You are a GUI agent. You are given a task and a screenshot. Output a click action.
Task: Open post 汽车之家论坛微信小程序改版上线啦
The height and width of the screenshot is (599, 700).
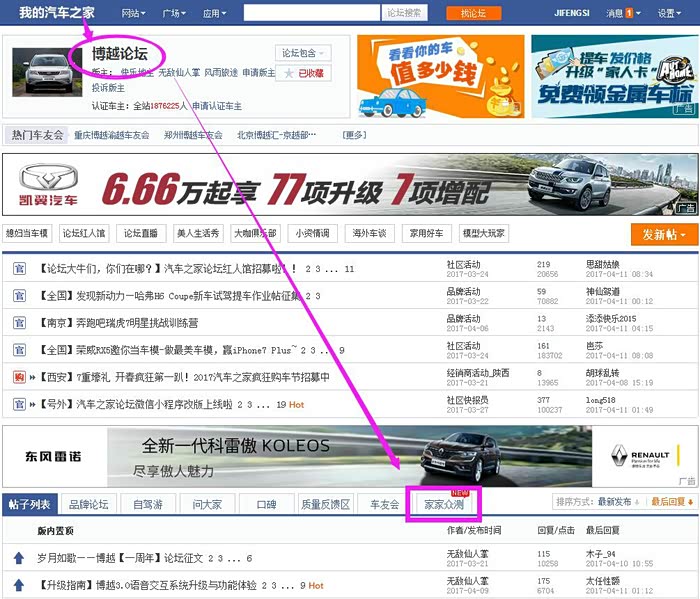tap(136, 404)
